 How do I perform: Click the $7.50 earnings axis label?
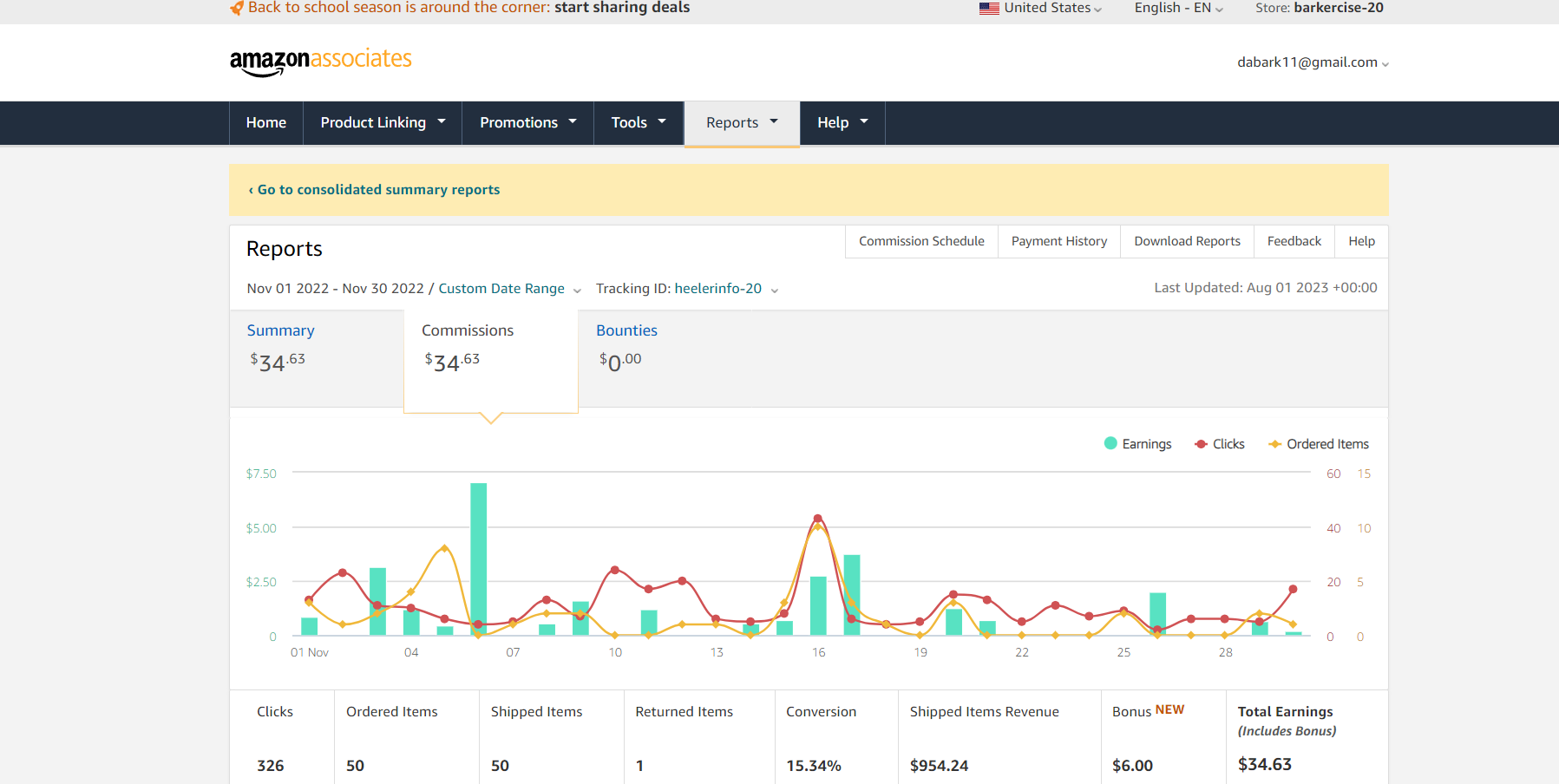pos(261,474)
